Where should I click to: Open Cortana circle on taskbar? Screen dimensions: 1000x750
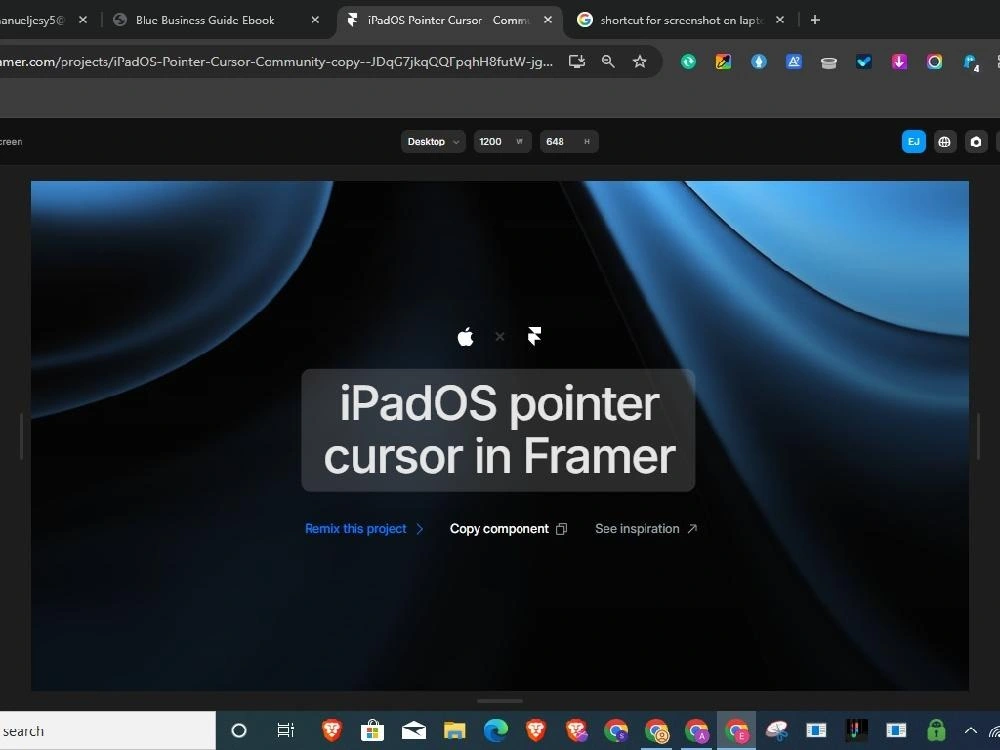pos(239,731)
